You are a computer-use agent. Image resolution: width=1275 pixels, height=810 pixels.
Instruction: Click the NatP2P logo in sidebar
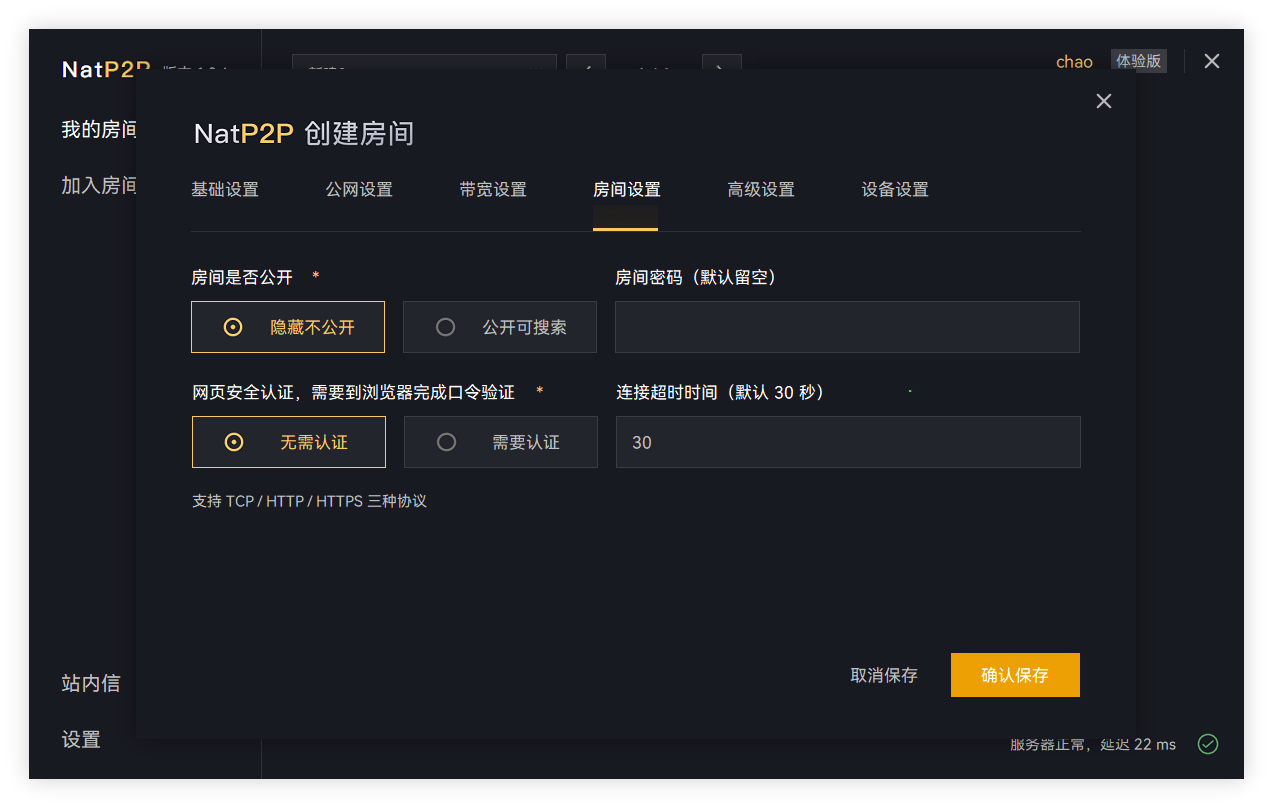click(106, 69)
